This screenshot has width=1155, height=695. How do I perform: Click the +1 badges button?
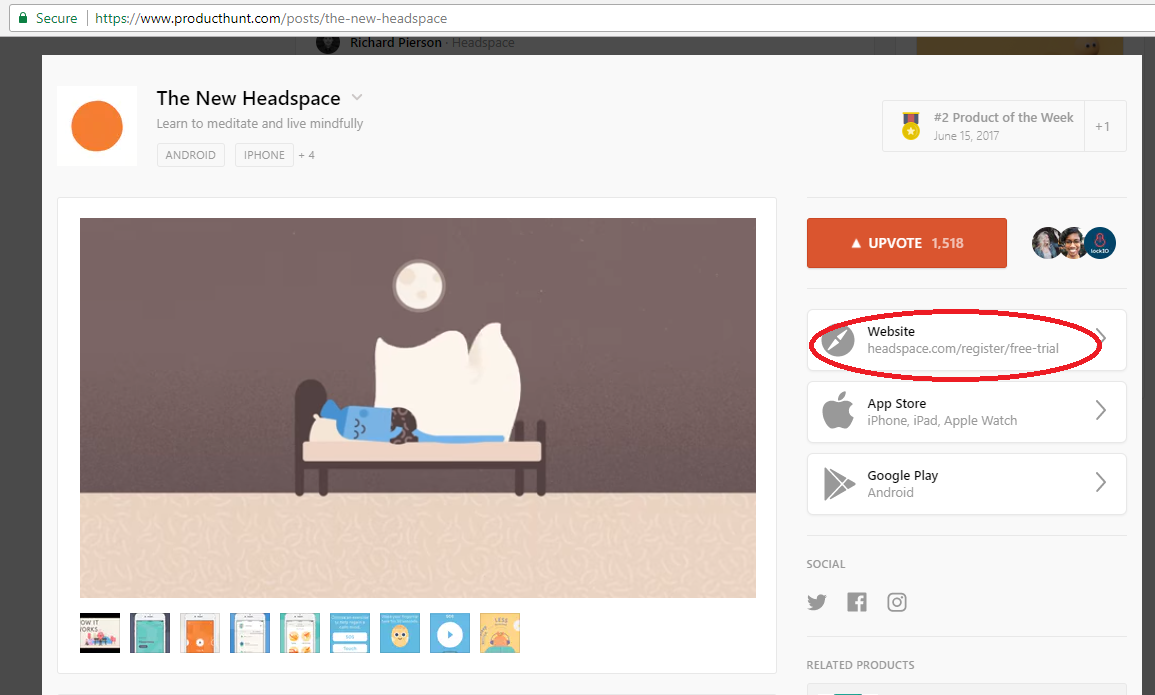pyautogui.click(x=1103, y=126)
